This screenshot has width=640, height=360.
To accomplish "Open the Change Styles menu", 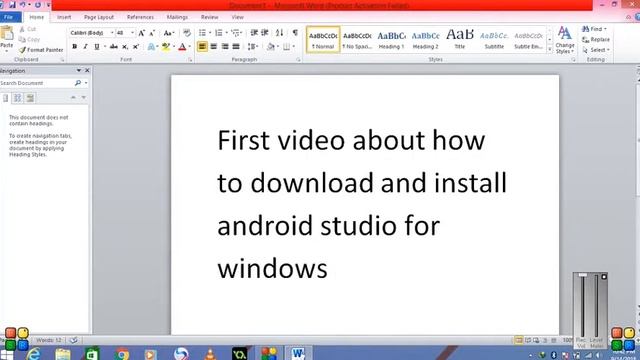I will click(x=565, y=40).
